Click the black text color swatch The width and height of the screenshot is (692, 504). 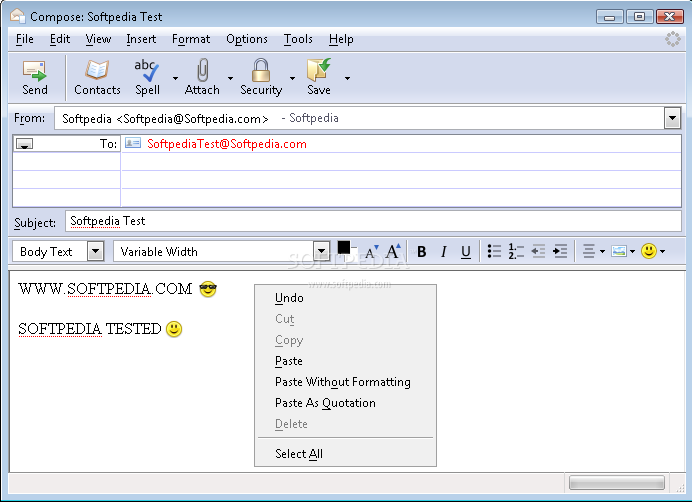[344, 248]
